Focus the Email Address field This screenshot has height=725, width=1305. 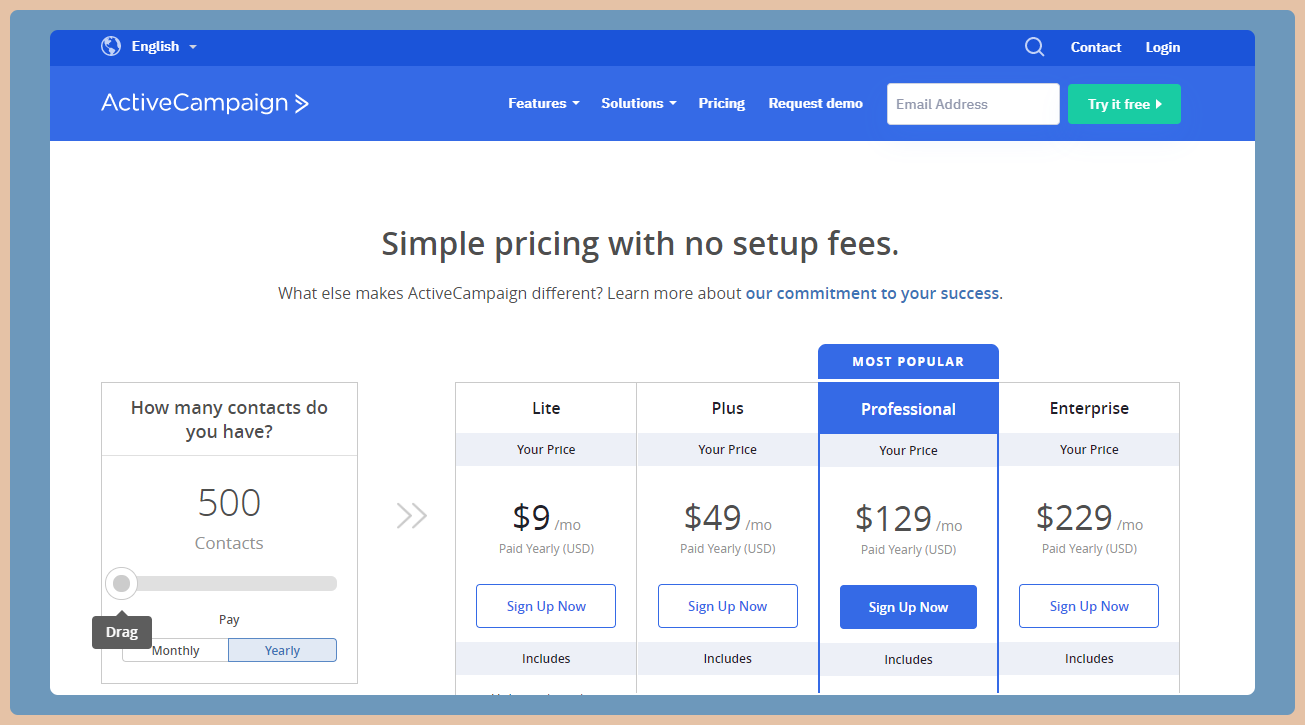pos(973,104)
